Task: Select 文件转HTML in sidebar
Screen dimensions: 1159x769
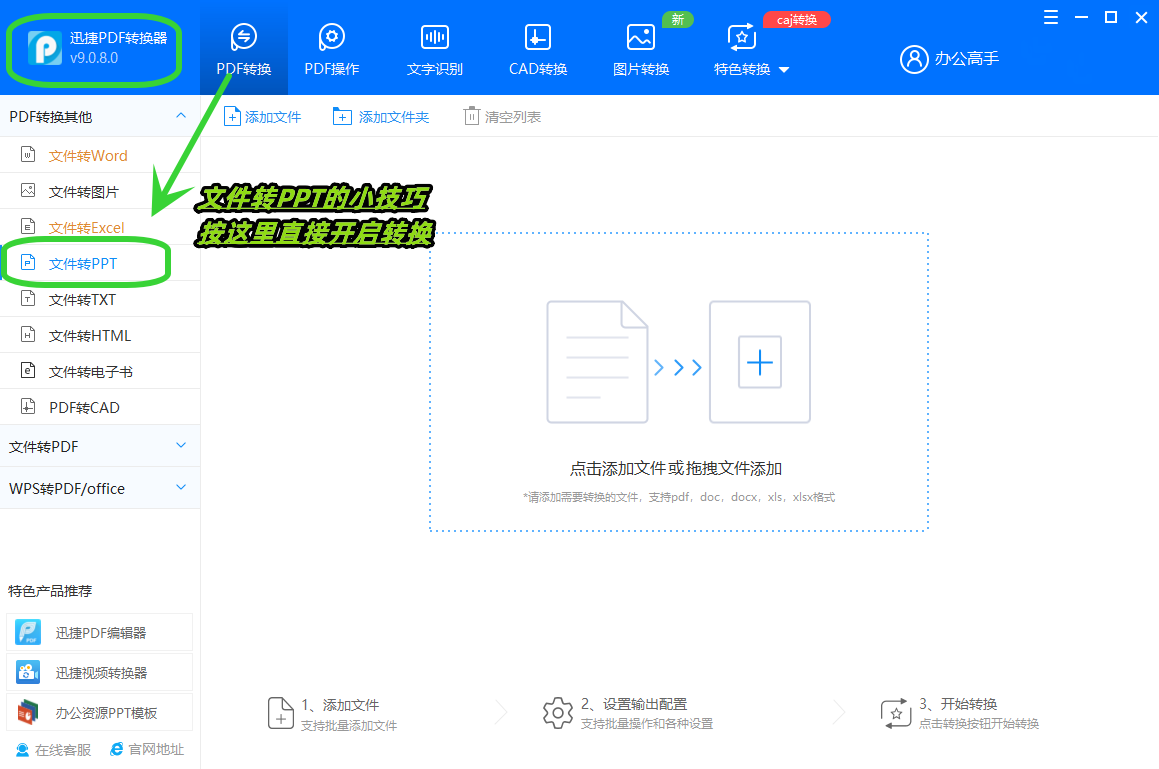Action: pos(100,336)
